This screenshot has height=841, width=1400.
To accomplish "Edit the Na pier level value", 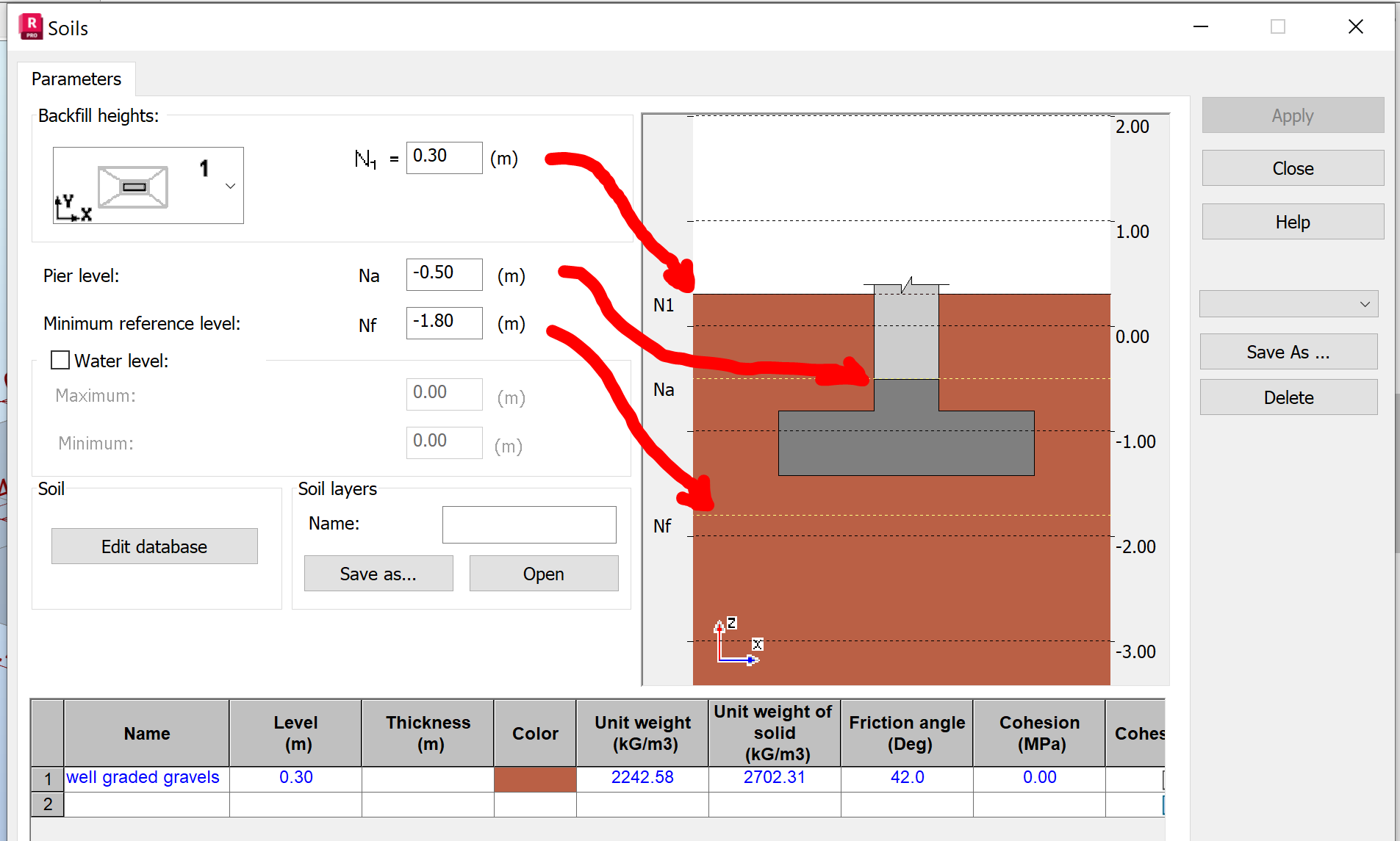I will pyautogui.click(x=444, y=274).
